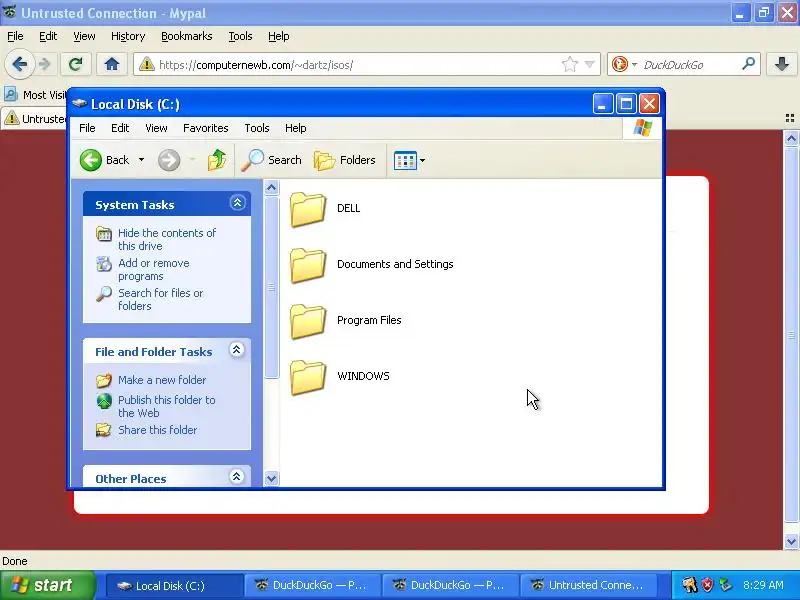
Task: Bookmark this page with the star
Action: 569,64
